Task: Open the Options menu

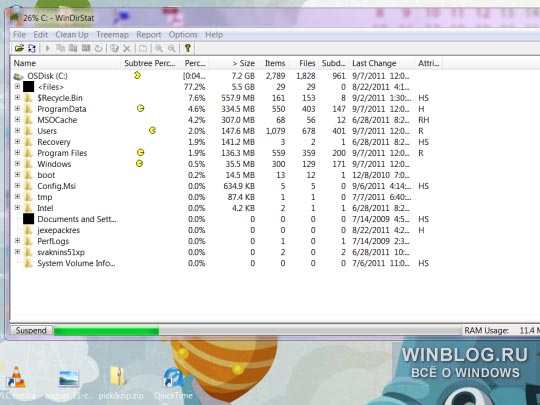Action: point(183,35)
